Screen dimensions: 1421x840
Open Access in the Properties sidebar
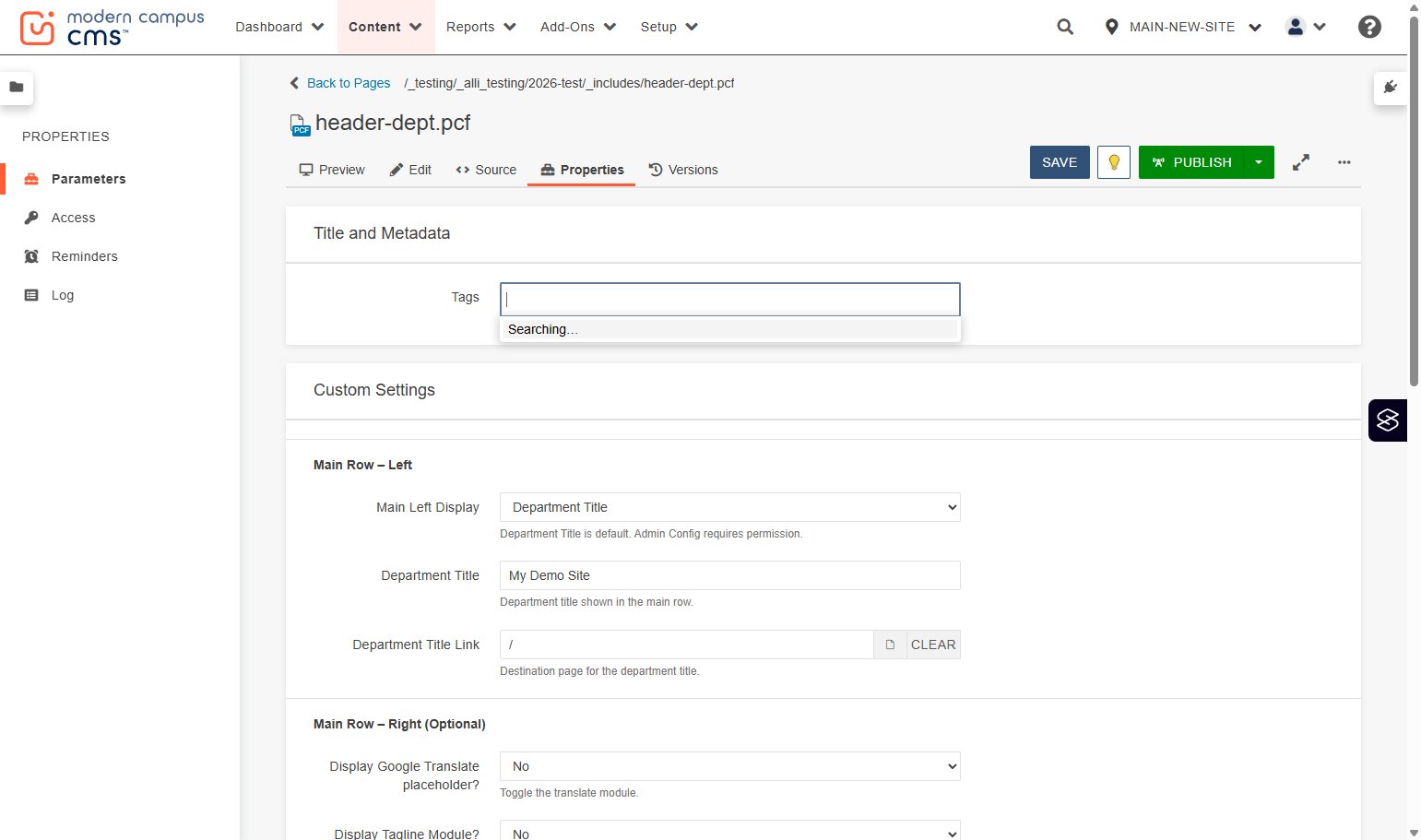coord(74,218)
